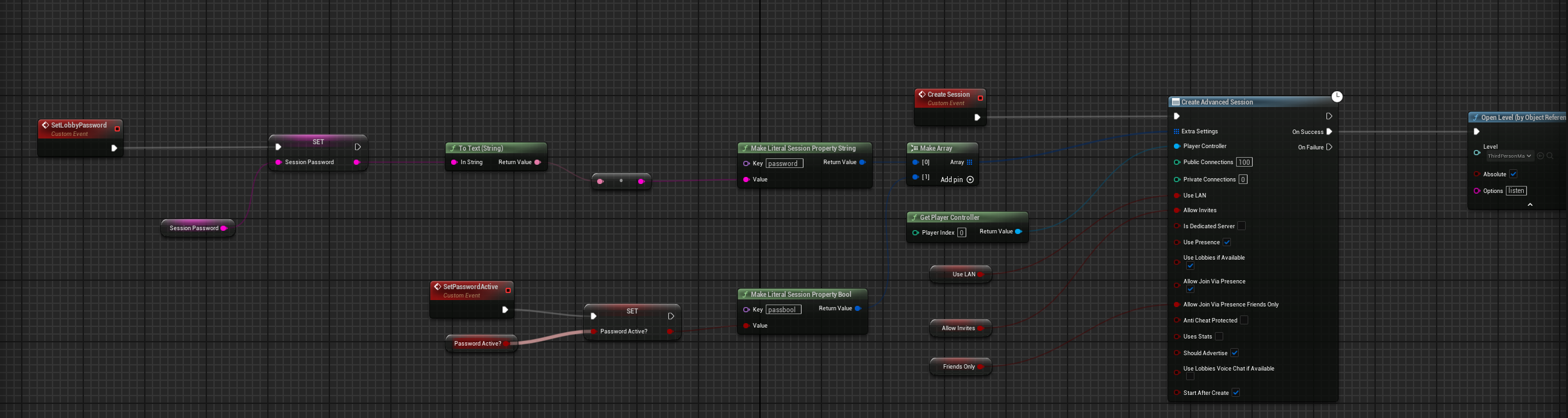Click Return Value pin of Make Literal Session Property Bool
The height and width of the screenshot is (418, 1568).
click(x=858, y=308)
